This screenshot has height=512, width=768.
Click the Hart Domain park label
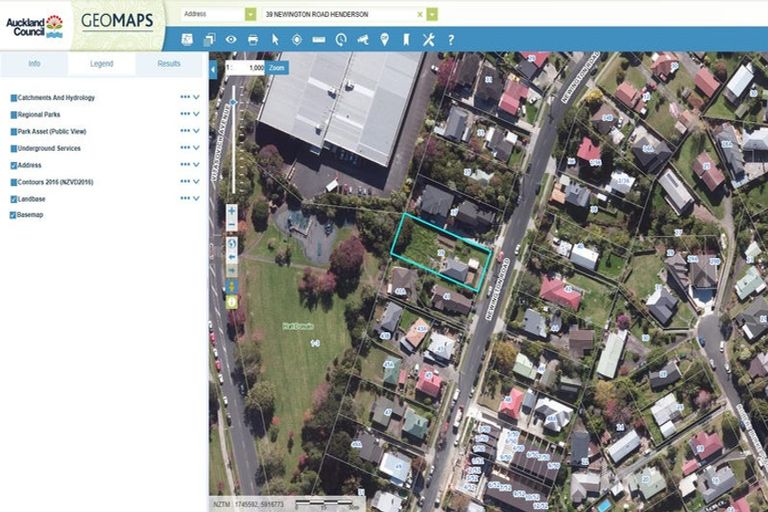[298, 326]
